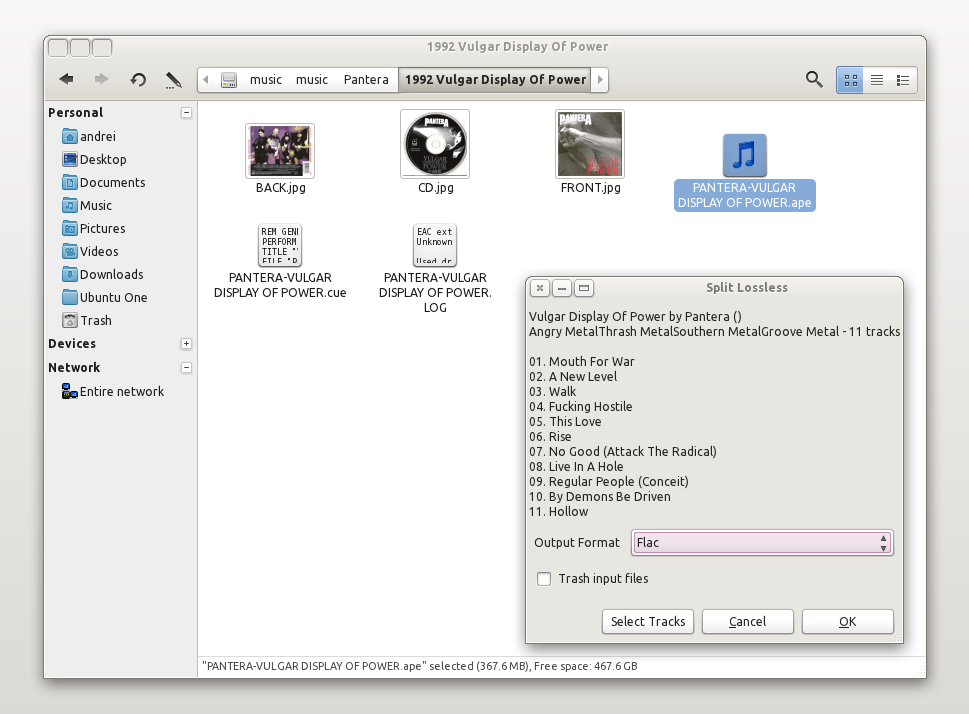
Task: Open Music in the sidebar
Action: click(x=87, y=205)
